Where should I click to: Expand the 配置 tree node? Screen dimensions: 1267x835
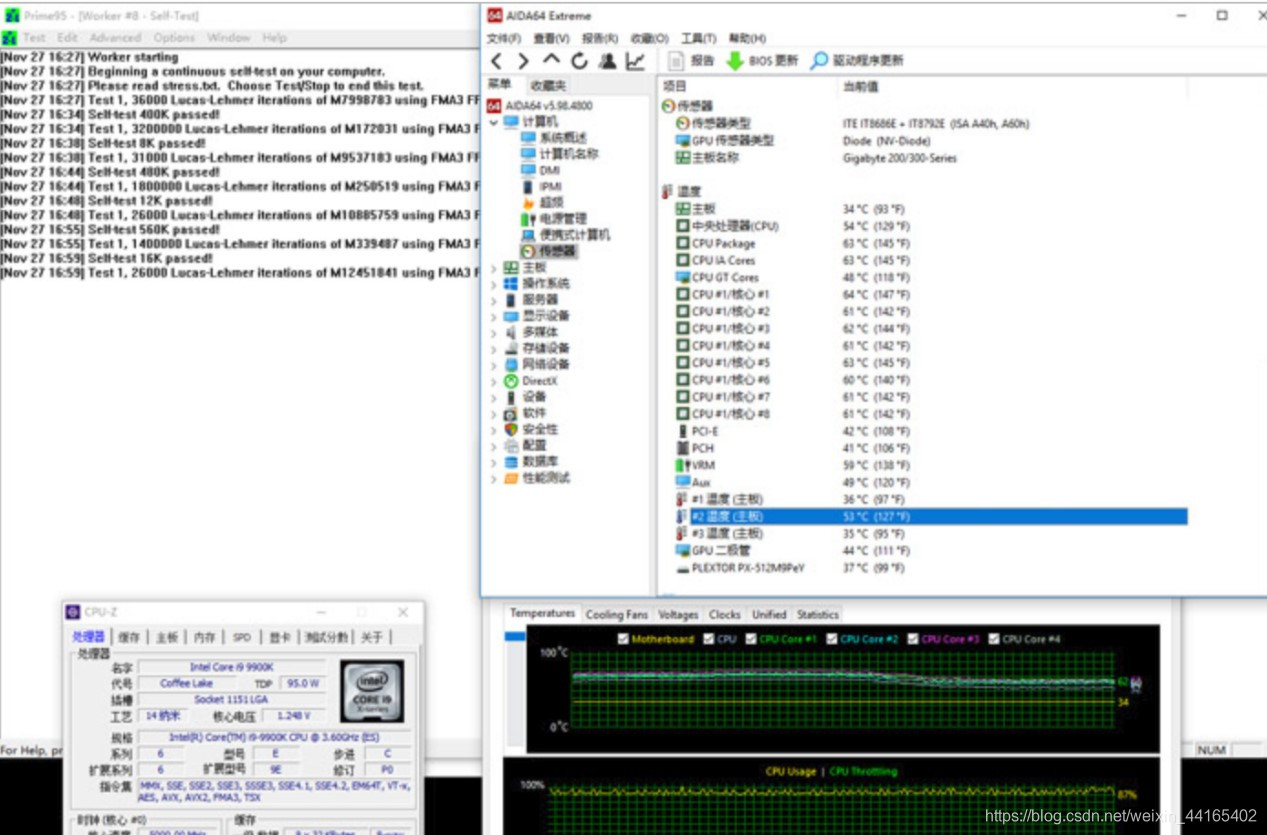pyautogui.click(x=493, y=446)
